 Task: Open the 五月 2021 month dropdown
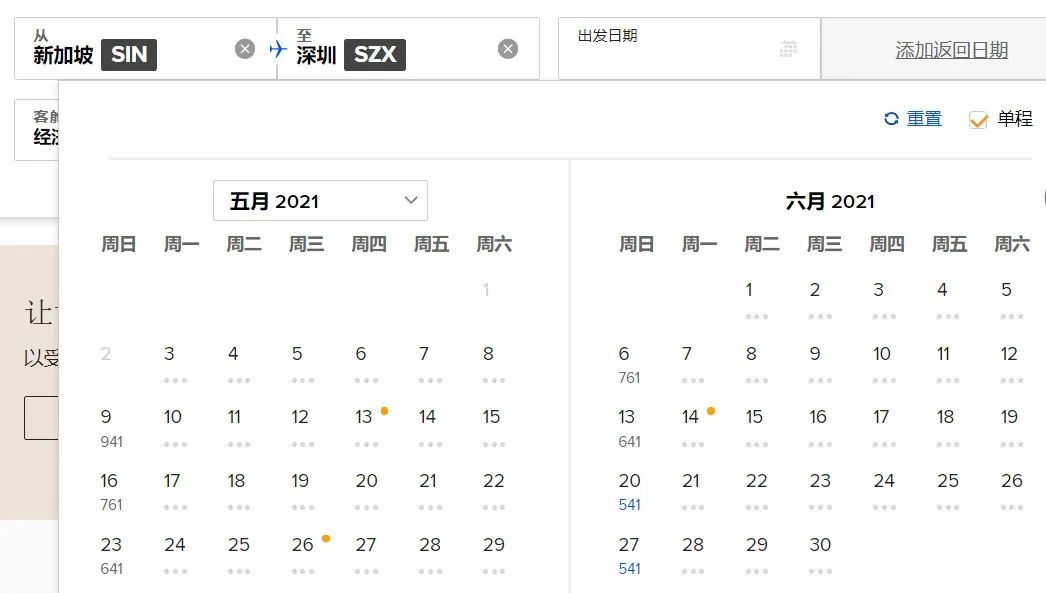pyautogui.click(x=320, y=201)
